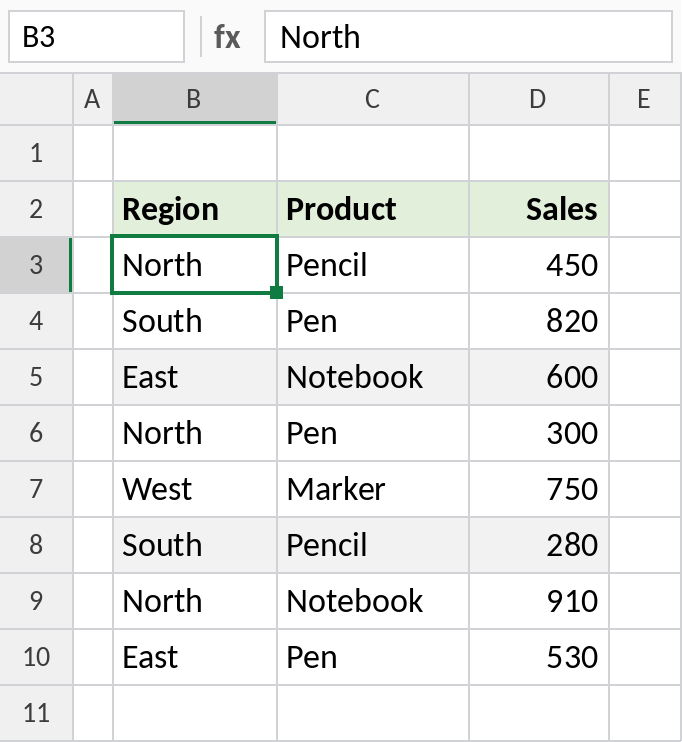The width and height of the screenshot is (682, 742).
Task: Select row 6 header
Action: [36, 433]
